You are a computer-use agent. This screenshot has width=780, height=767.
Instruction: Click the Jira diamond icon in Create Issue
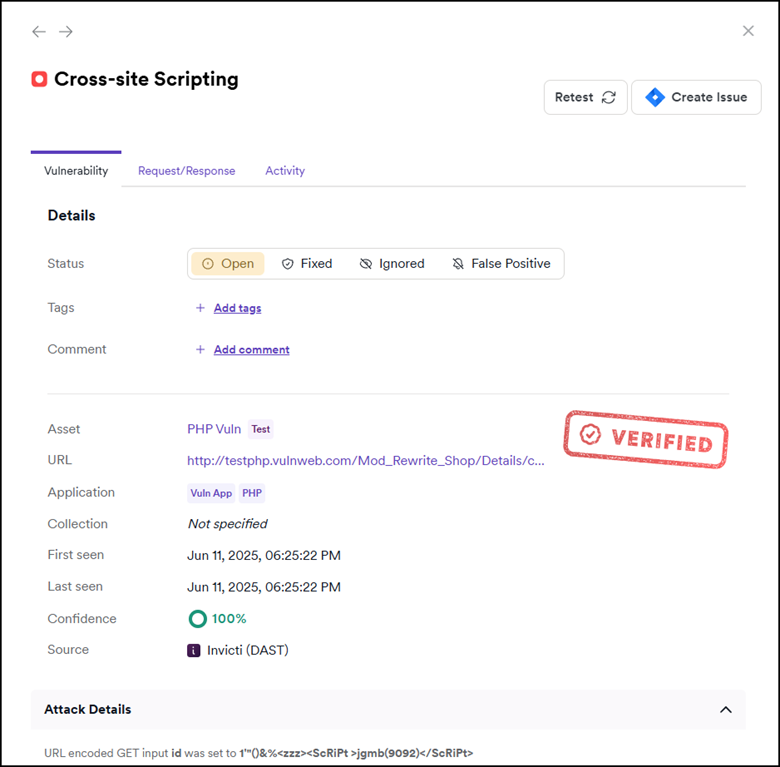point(655,97)
